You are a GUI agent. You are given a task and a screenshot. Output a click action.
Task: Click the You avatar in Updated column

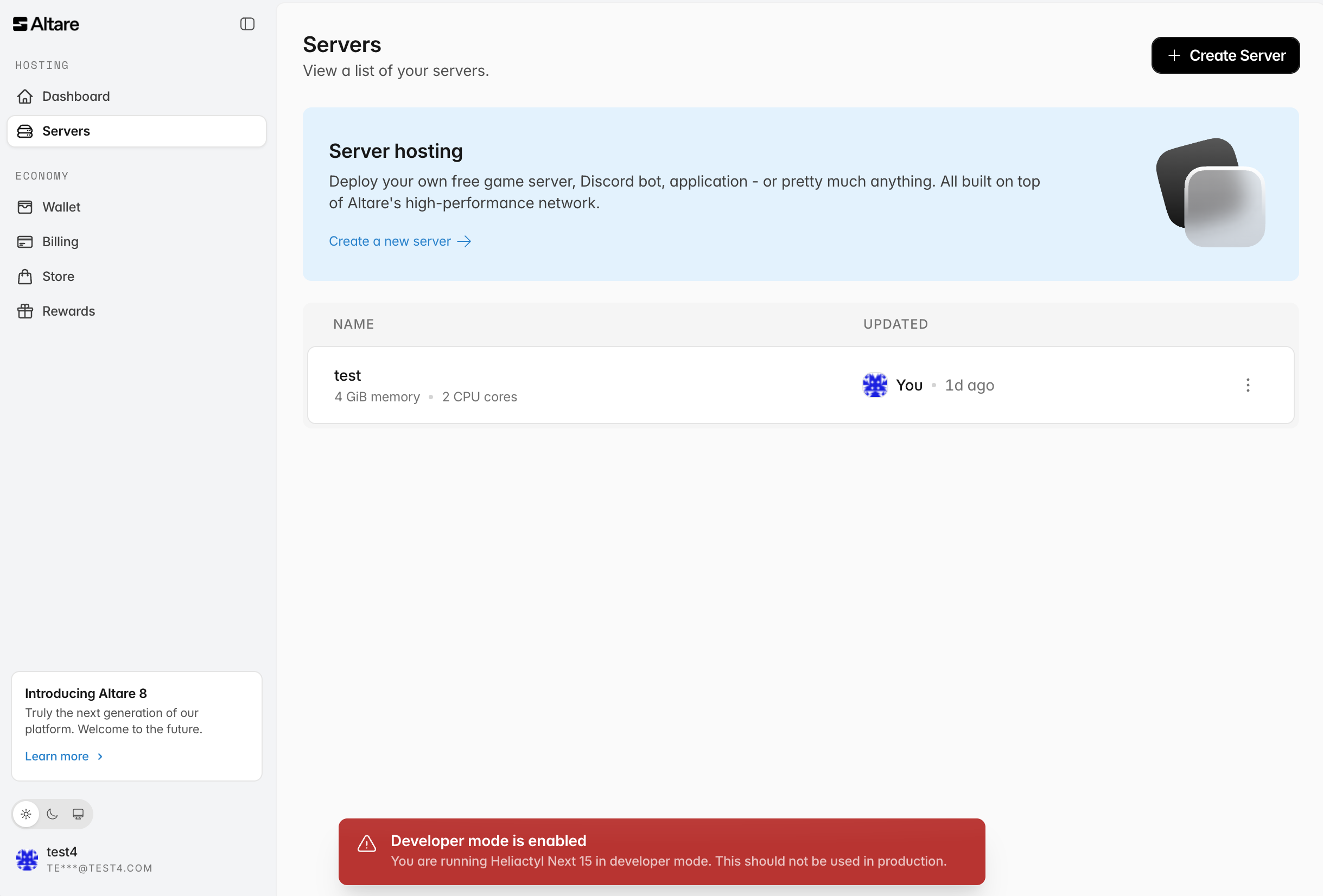[x=875, y=385]
